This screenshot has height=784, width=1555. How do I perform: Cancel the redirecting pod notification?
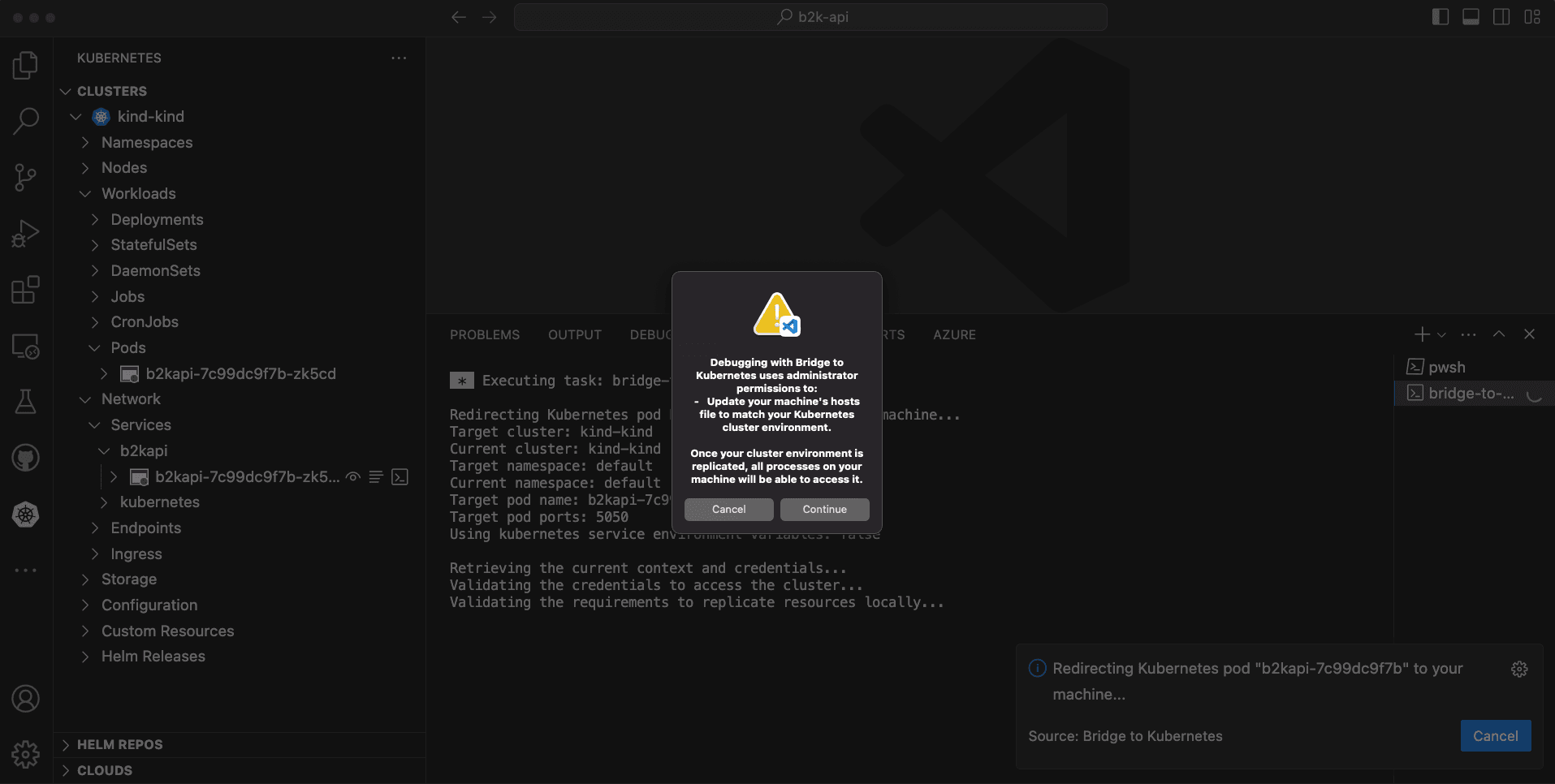1495,735
